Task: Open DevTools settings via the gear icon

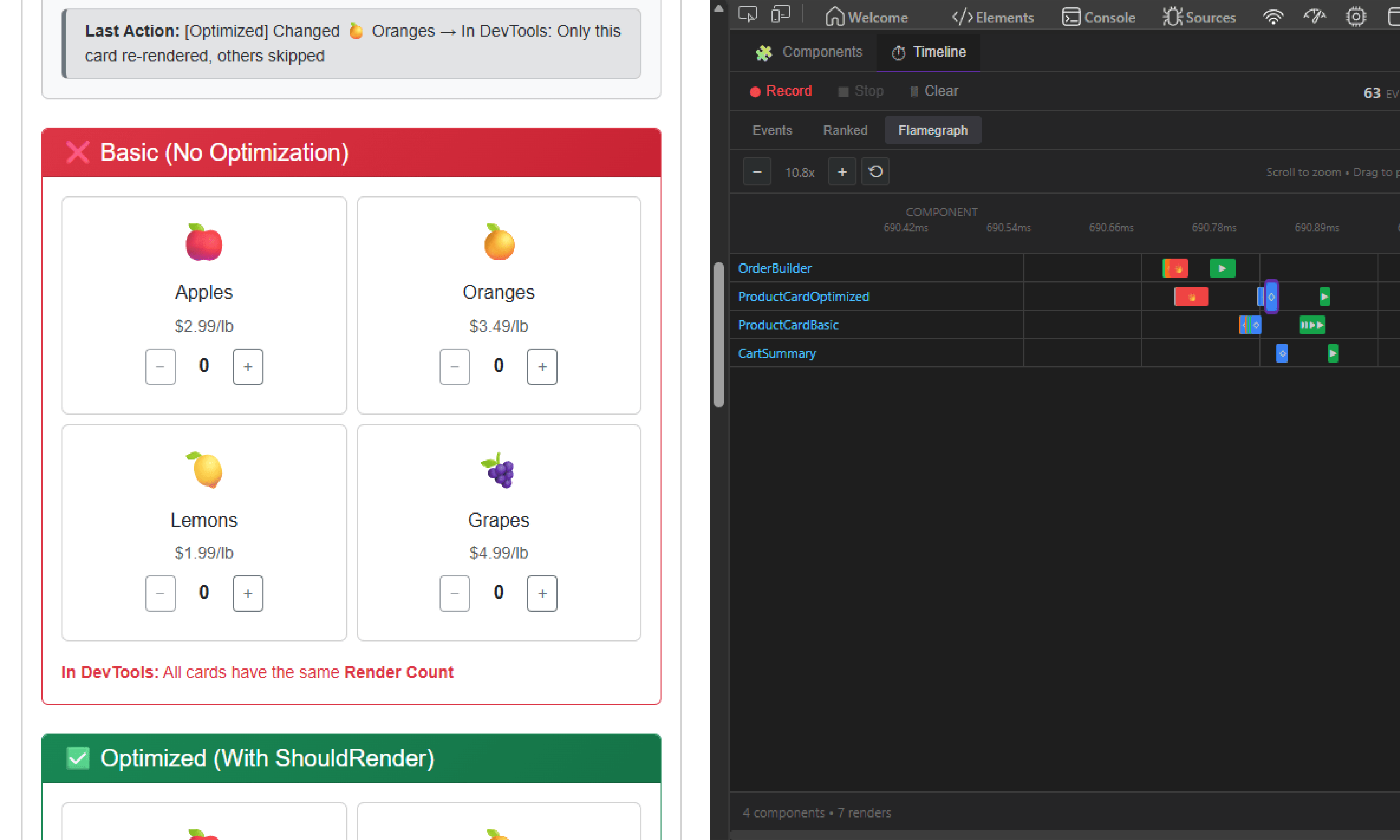Action: point(1356,17)
